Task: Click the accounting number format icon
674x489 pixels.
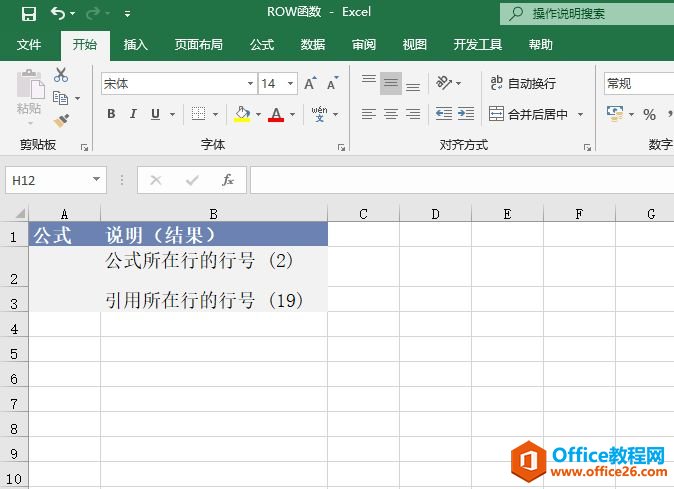Action: (x=615, y=114)
